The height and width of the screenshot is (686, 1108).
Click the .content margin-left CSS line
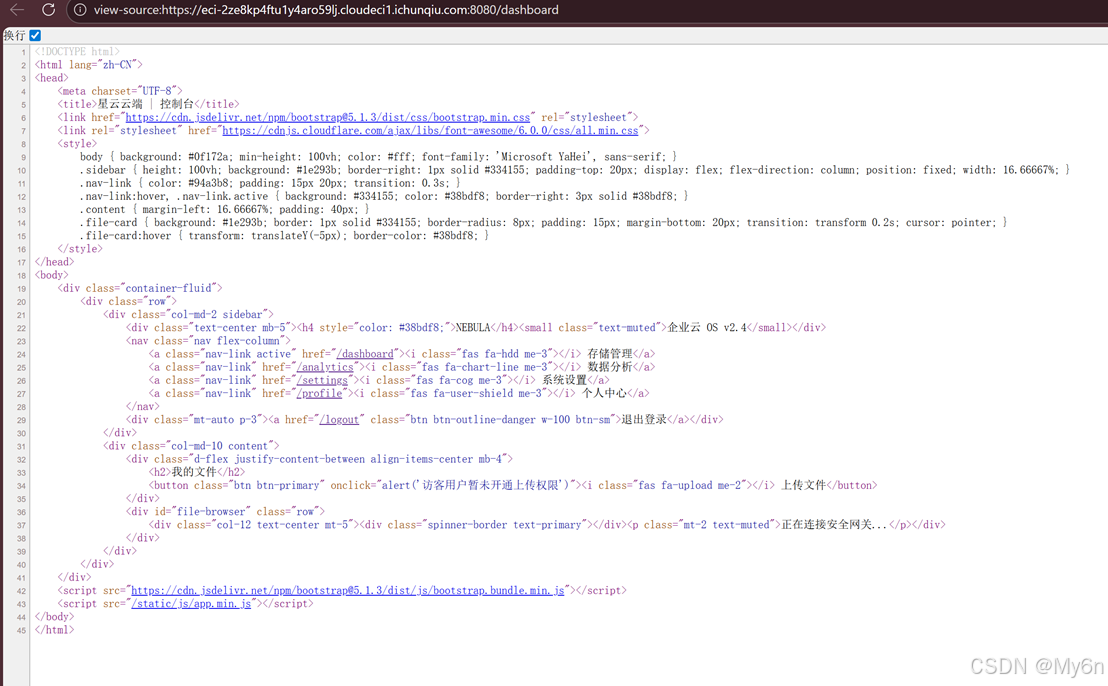tap(224, 210)
